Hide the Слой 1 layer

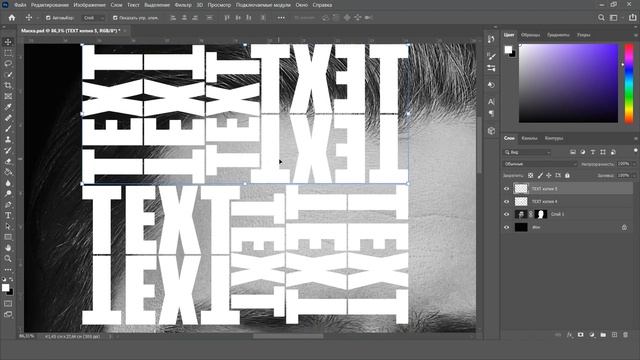tap(507, 214)
